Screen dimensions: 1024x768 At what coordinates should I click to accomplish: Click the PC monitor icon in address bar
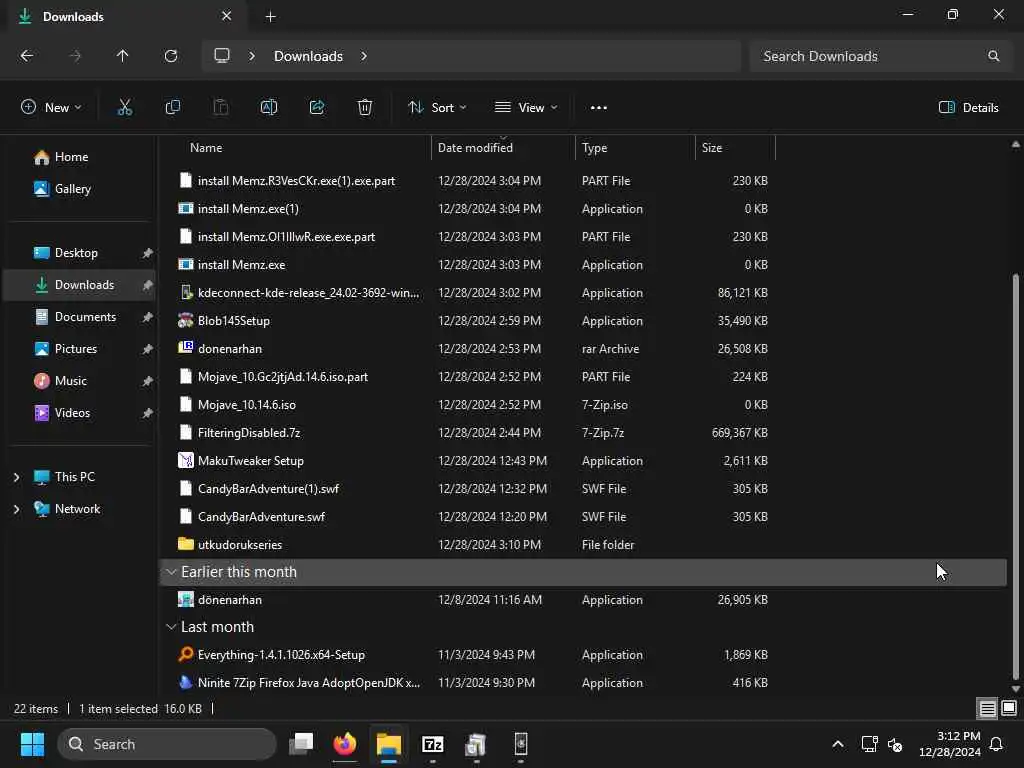point(222,56)
